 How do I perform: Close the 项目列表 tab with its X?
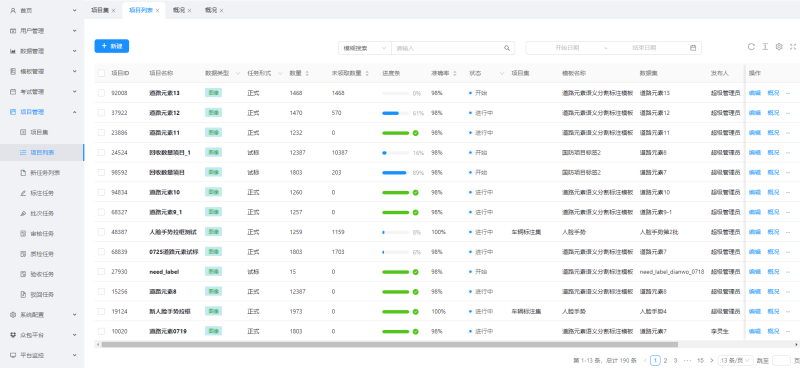(x=158, y=10)
